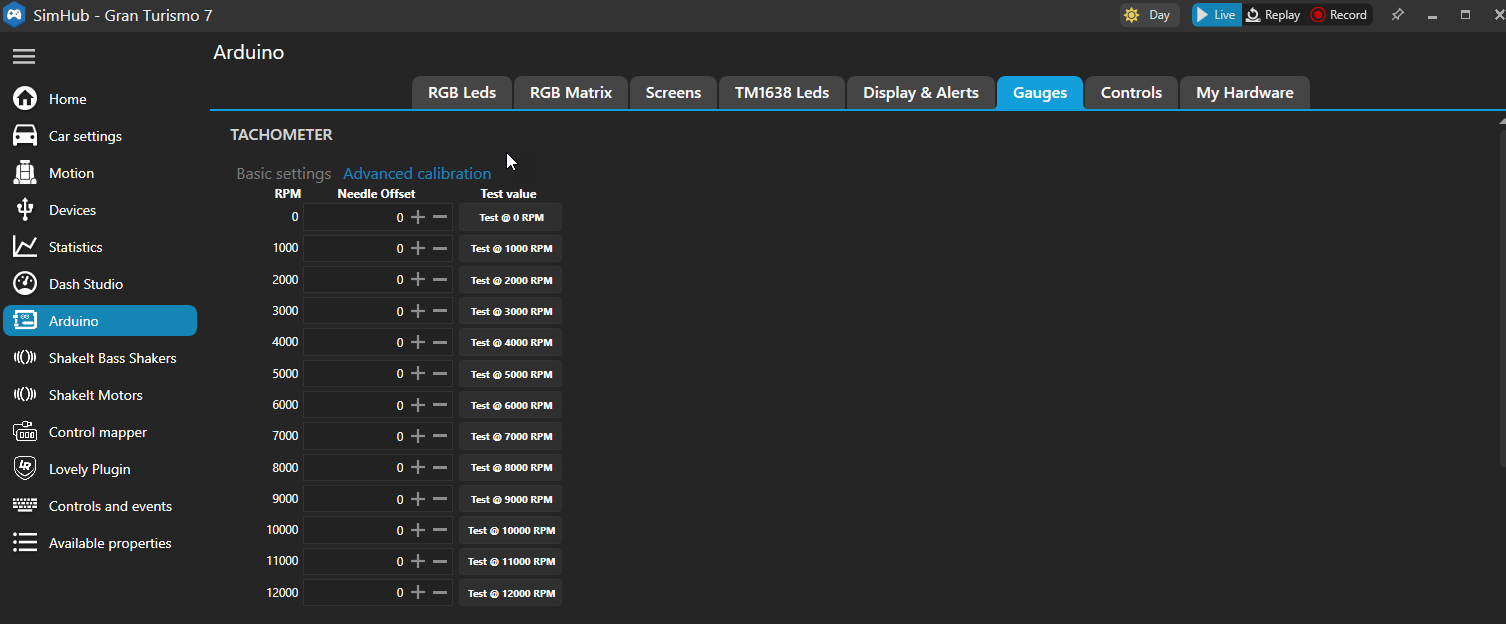The width and height of the screenshot is (1506, 624).
Task: Decrease needle offset for 11000 RPM
Action: [440, 561]
